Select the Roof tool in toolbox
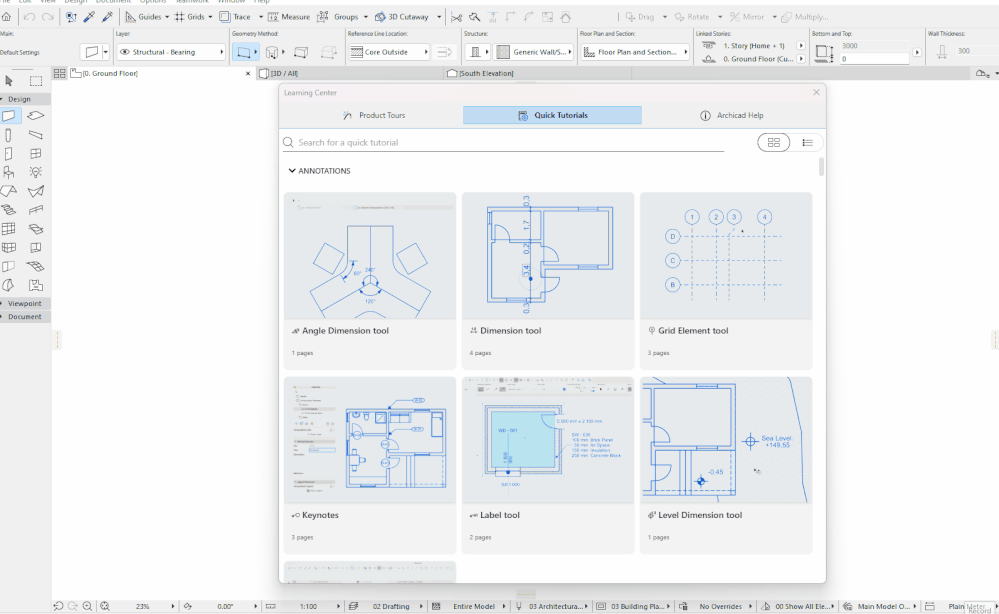Screen dimensions: 999x614 8,191
